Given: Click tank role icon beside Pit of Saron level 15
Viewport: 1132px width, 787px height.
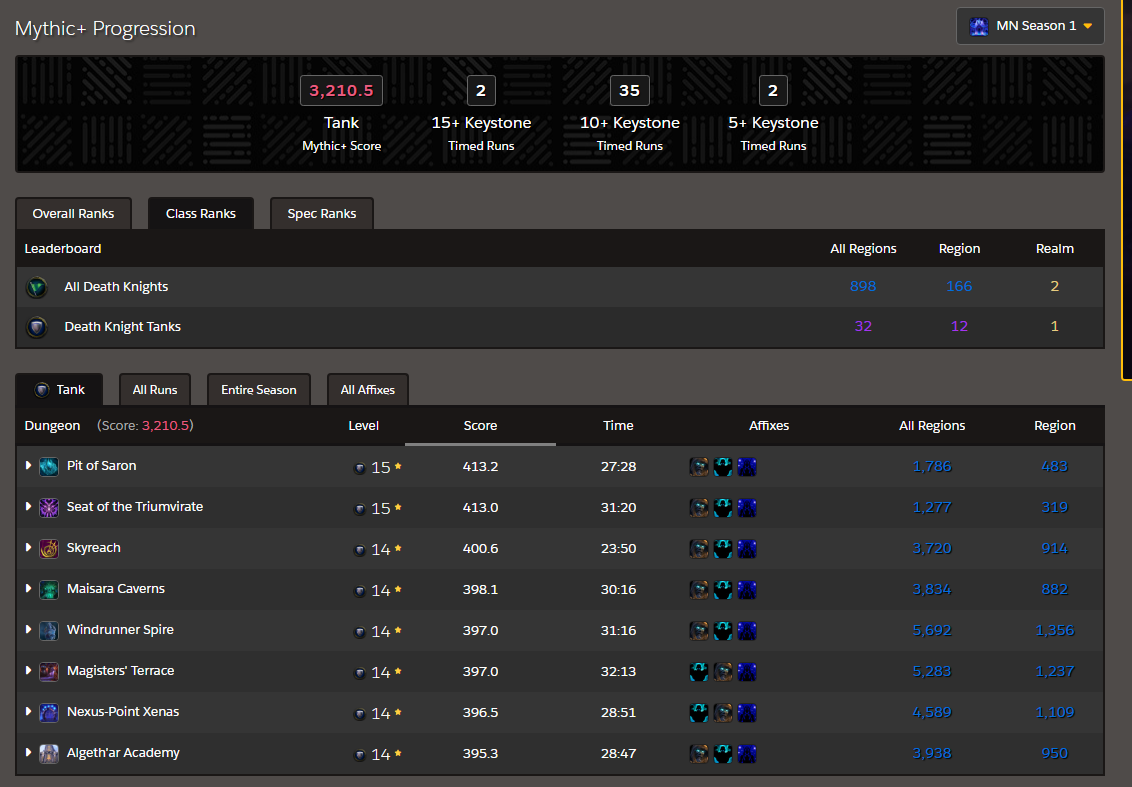Looking at the screenshot, I should point(360,468).
